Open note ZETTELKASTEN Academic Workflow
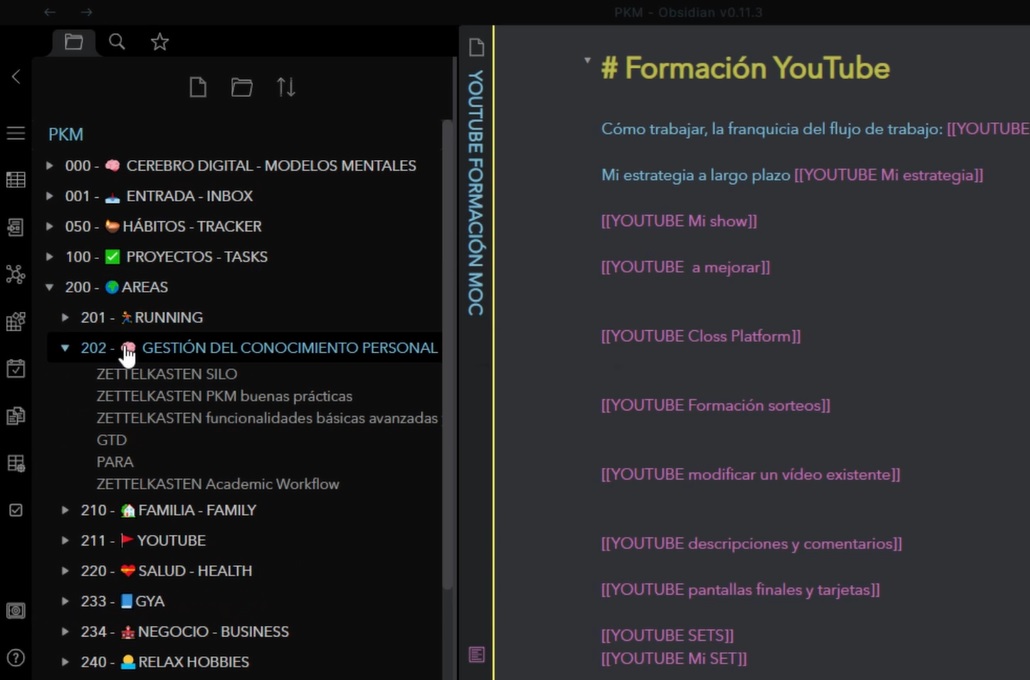Viewport: 1030px width, 680px height. 218,484
